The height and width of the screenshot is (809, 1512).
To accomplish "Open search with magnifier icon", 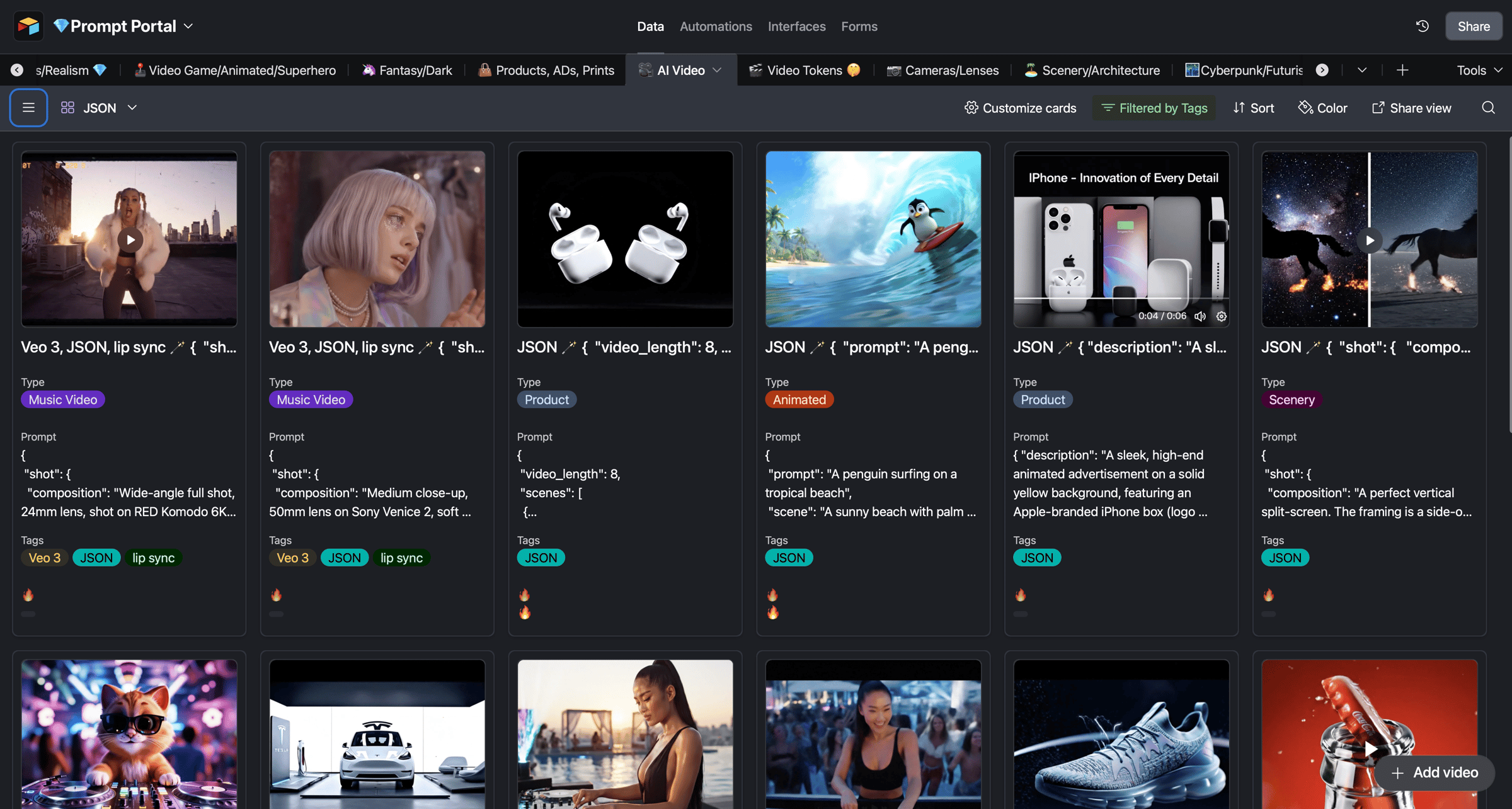I will (x=1488, y=108).
